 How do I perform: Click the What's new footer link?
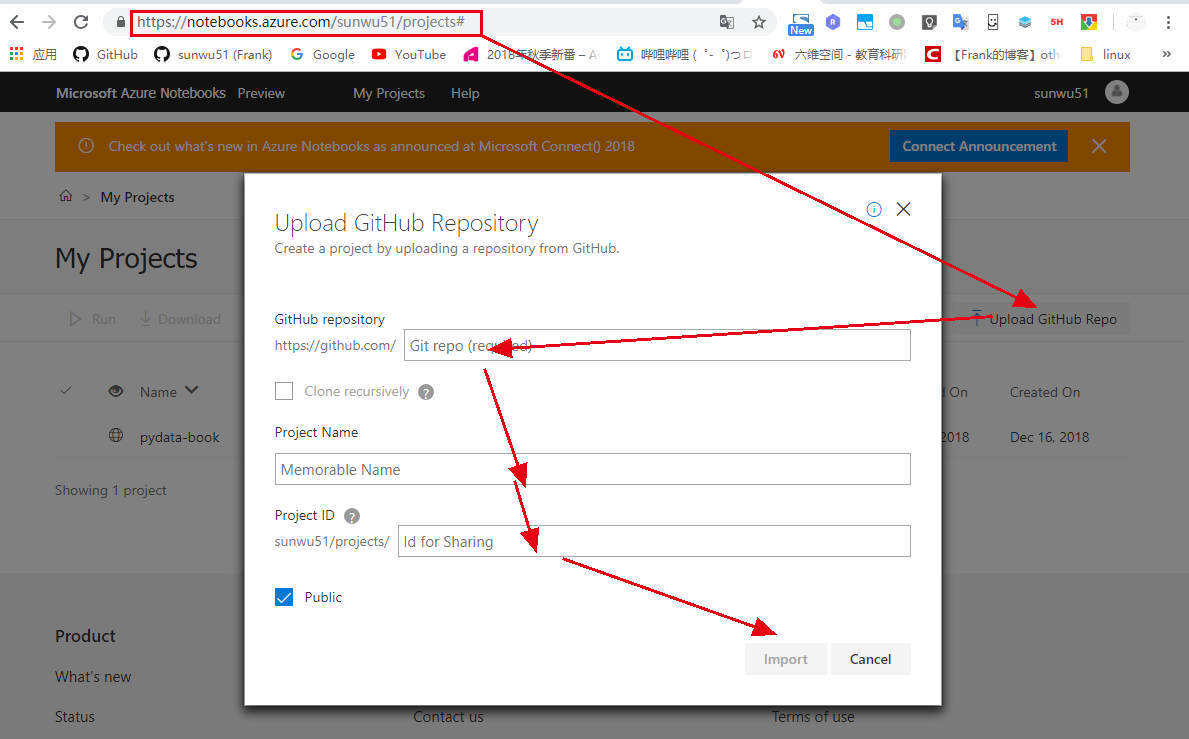(x=93, y=677)
